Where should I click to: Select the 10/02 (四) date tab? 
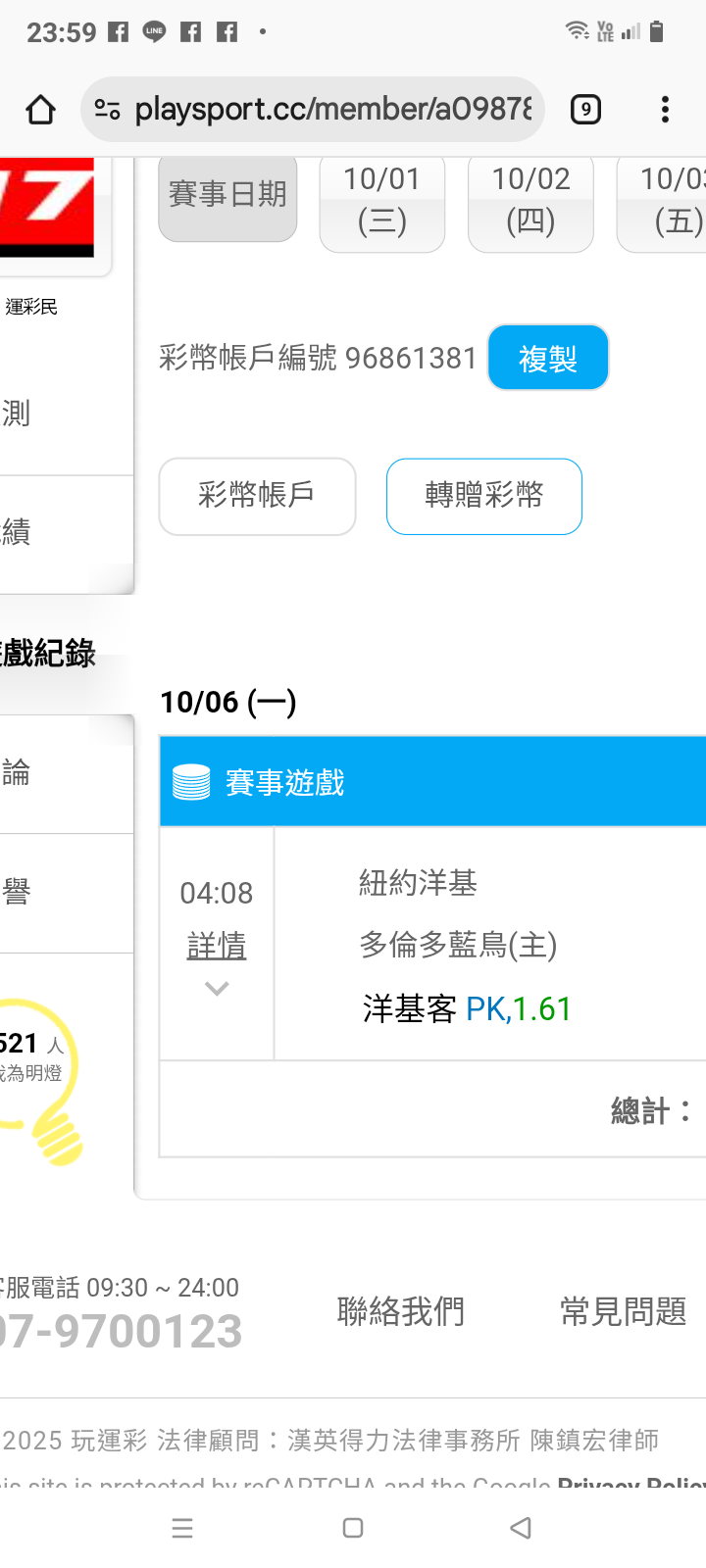530,201
